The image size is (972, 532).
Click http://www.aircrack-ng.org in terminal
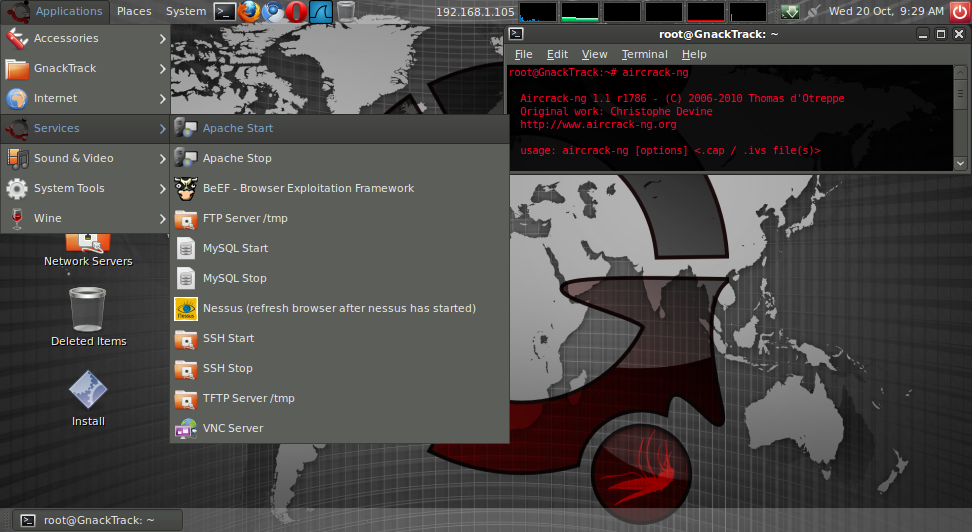(598, 125)
